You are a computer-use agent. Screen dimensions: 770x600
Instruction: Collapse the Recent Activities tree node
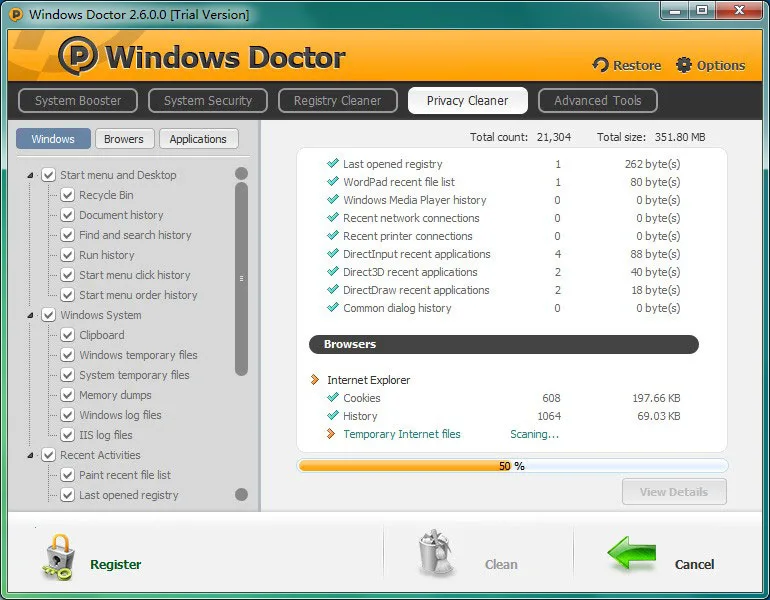coord(30,455)
